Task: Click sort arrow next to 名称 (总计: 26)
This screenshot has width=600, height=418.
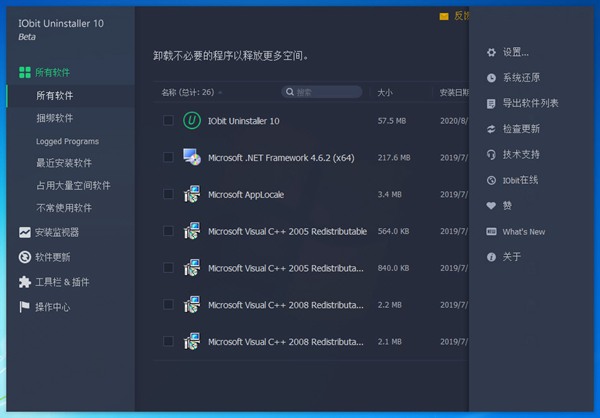Action: pos(220,93)
